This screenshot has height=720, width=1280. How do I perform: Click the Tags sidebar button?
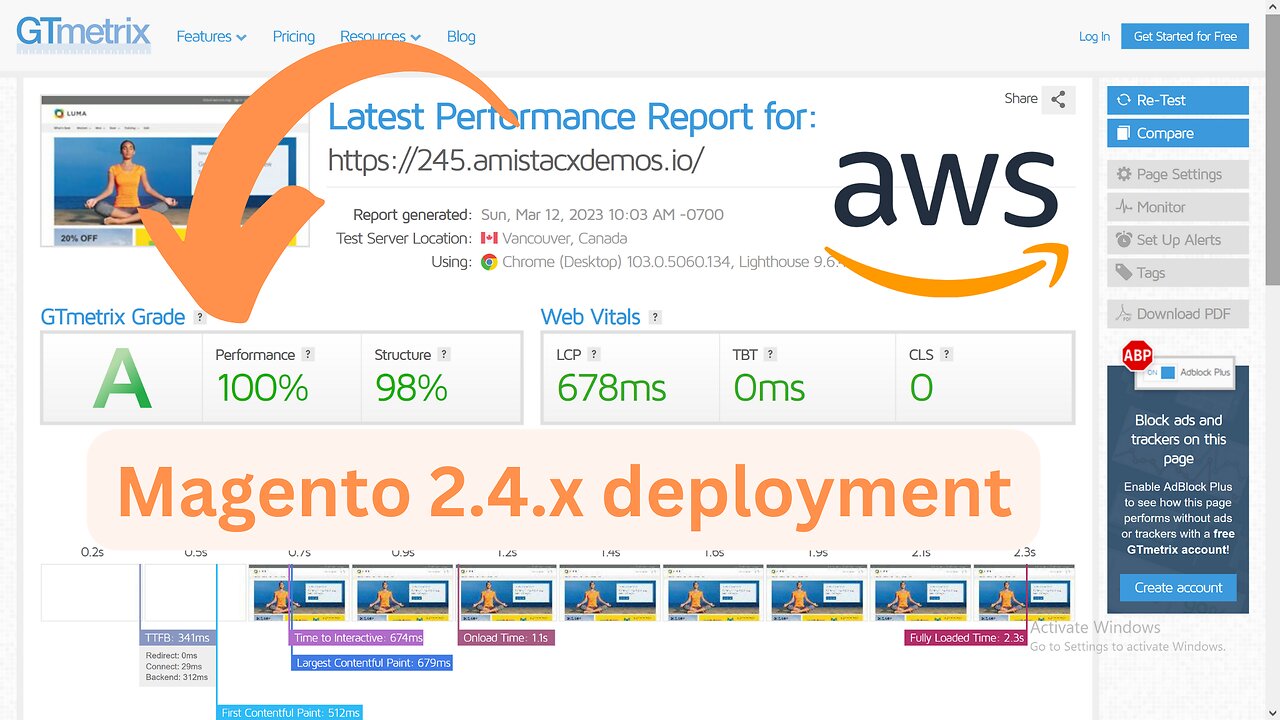[x=1178, y=273]
